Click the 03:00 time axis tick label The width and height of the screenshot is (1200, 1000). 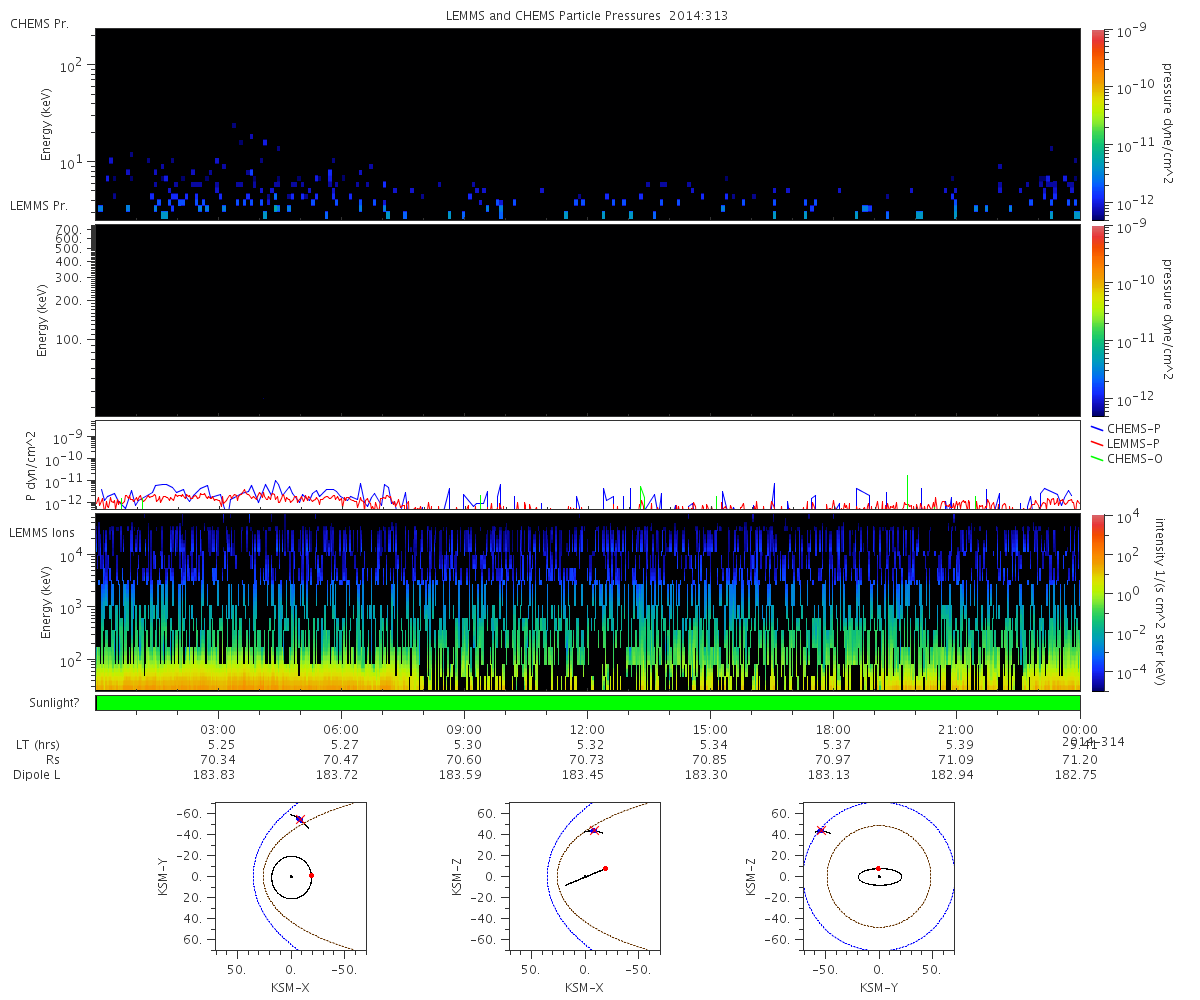218,729
